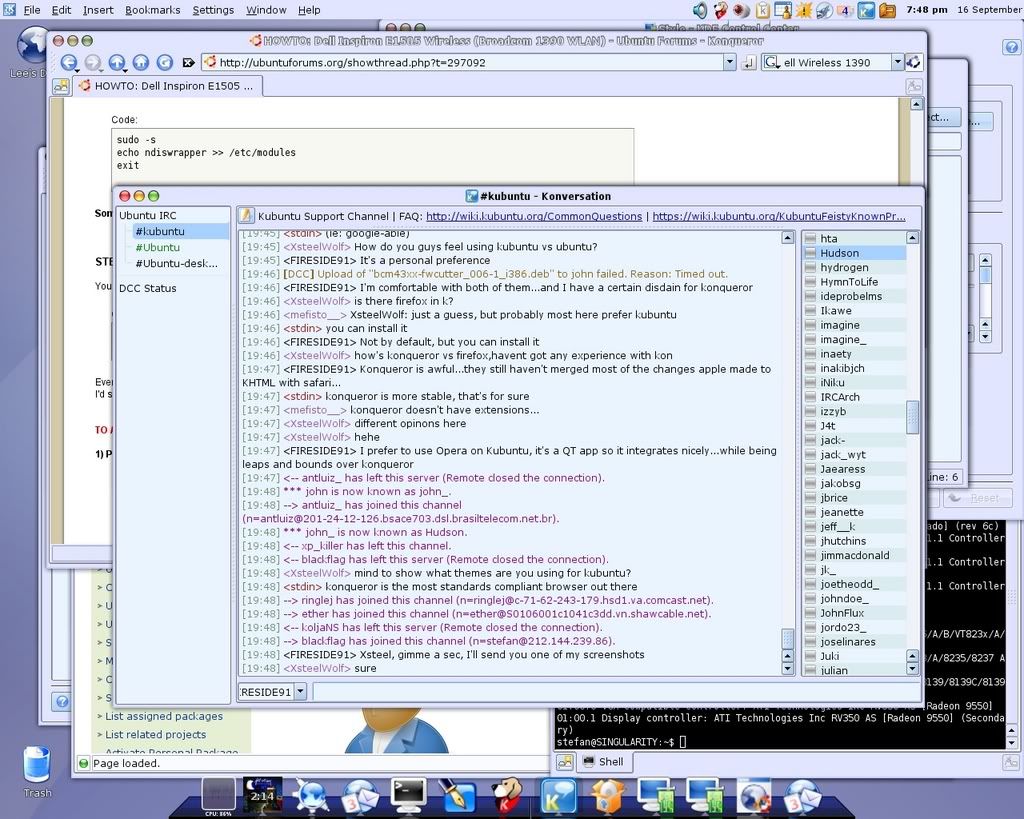Switch to the #Ubuntu-desk channel
This screenshot has height=819, width=1024.
pos(176,264)
